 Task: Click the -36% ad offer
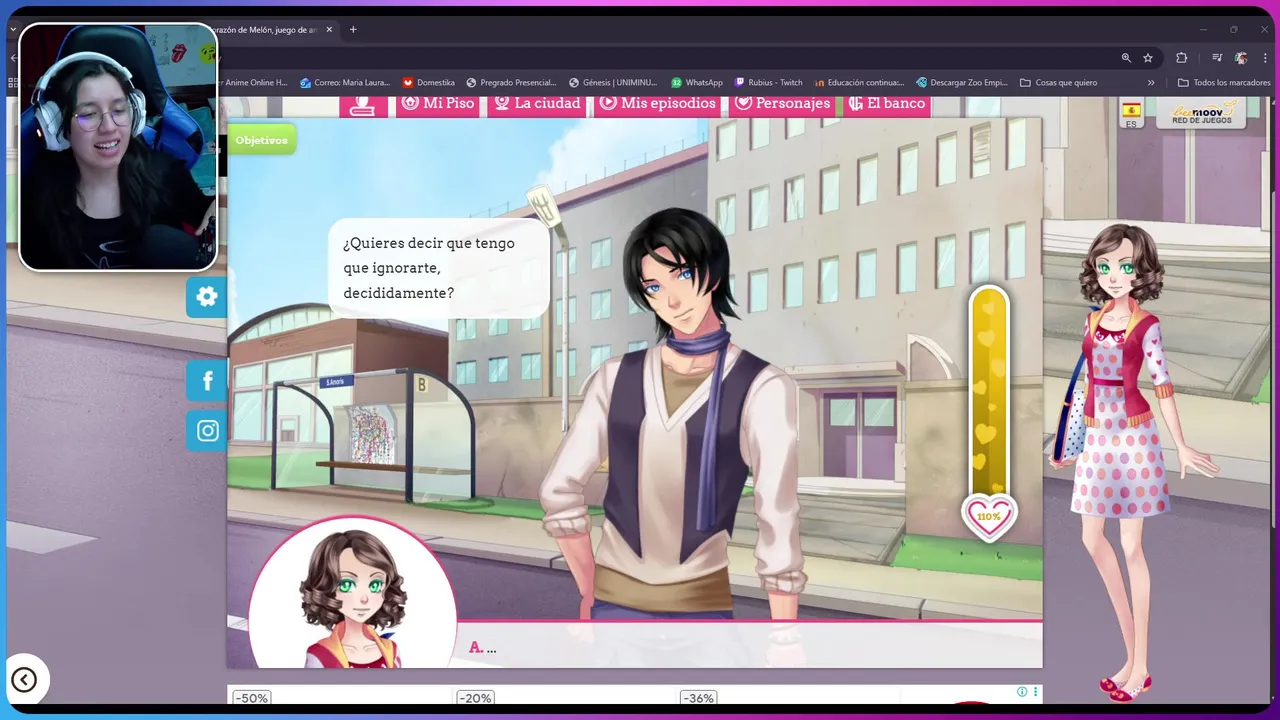coord(698,698)
